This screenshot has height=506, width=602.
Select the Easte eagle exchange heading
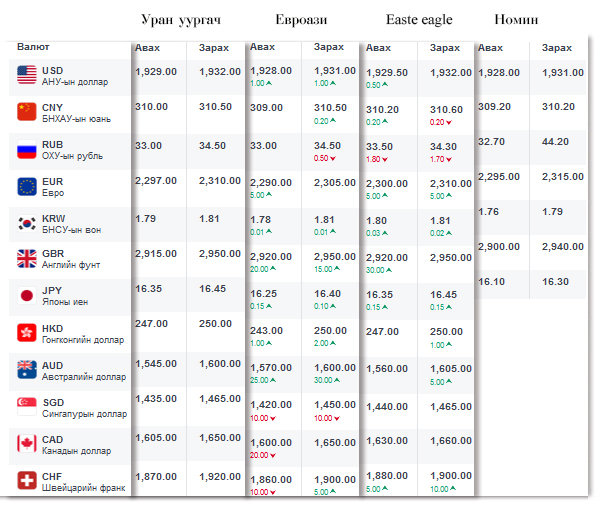(419, 20)
